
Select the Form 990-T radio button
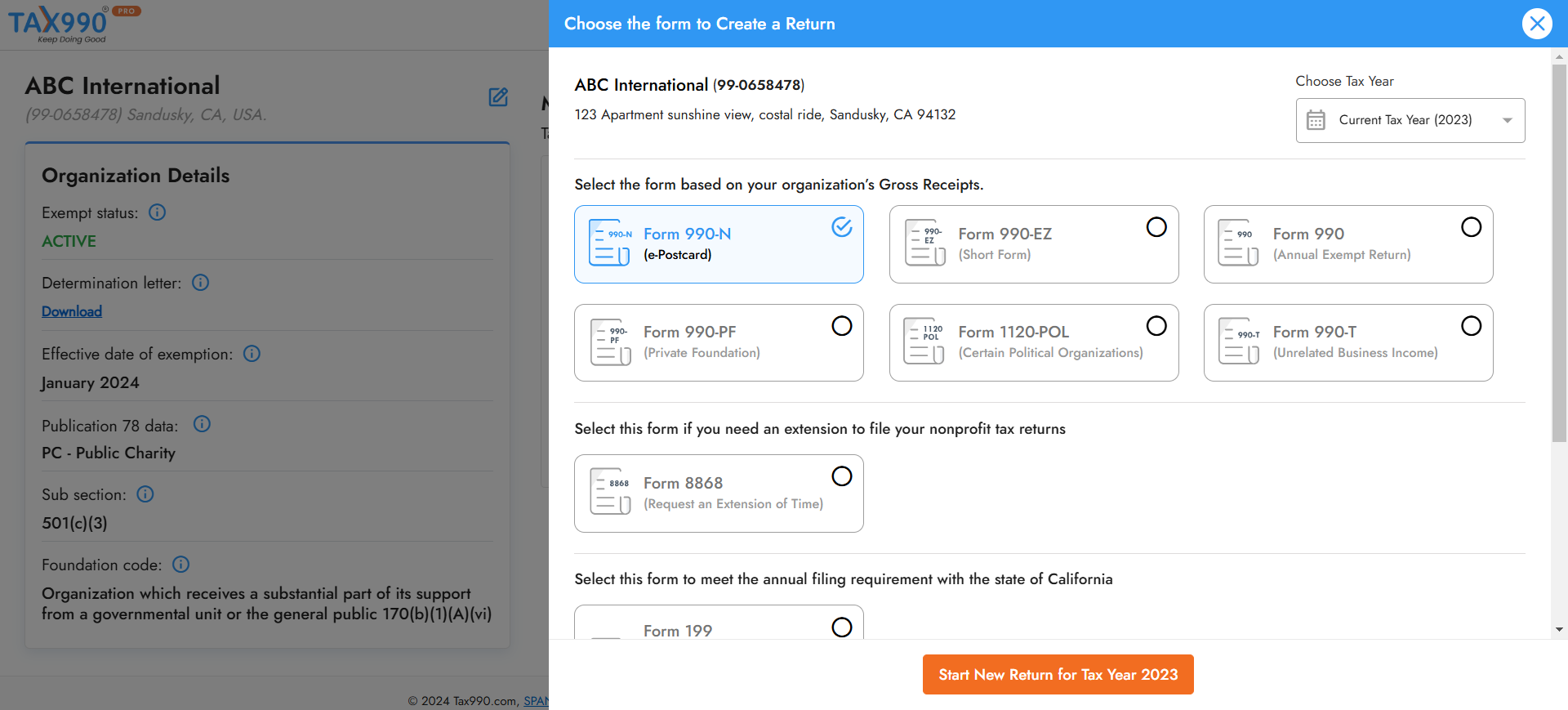[1472, 326]
